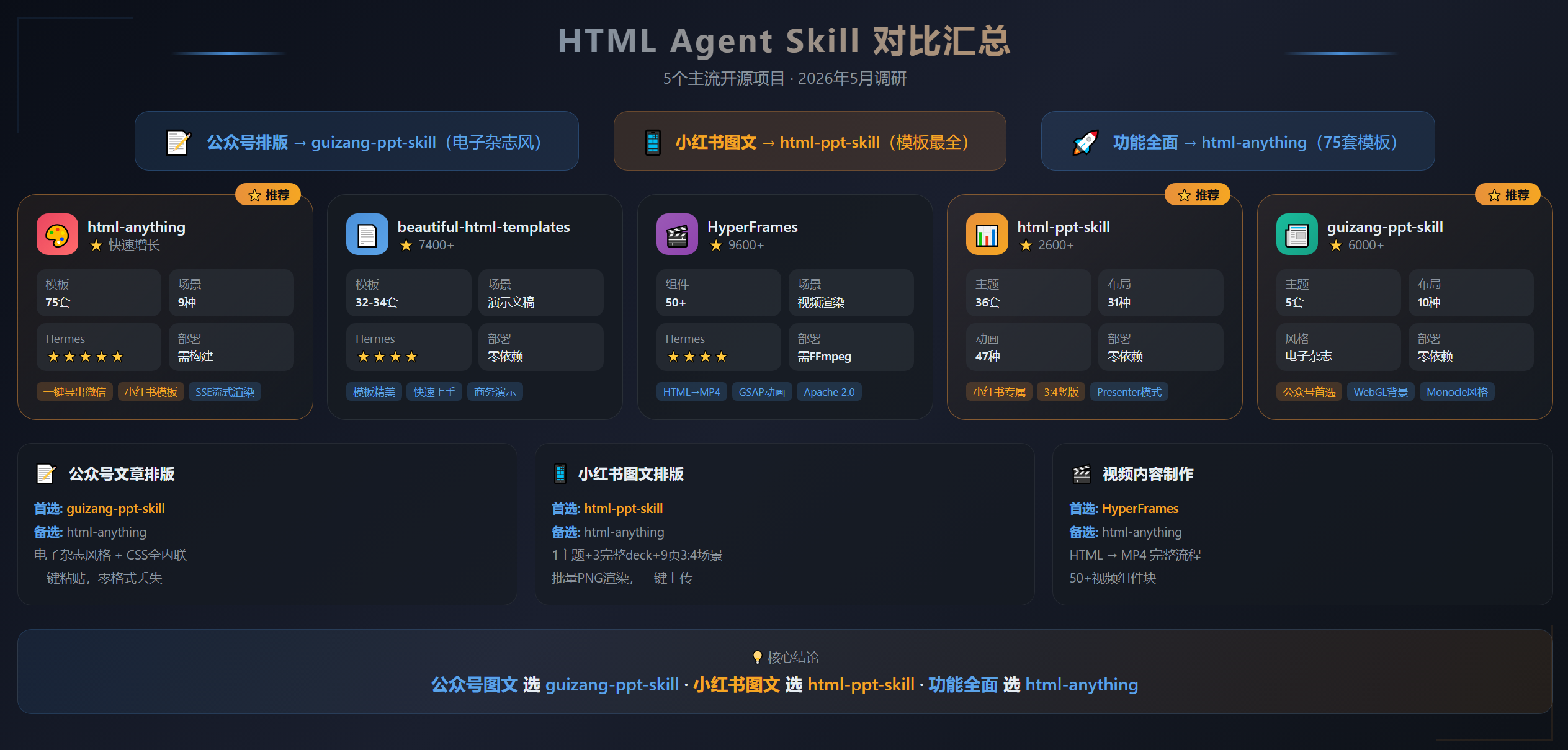Click the star icon beside 6000+
The width and height of the screenshot is (1568, 750).
point(1336,246)
